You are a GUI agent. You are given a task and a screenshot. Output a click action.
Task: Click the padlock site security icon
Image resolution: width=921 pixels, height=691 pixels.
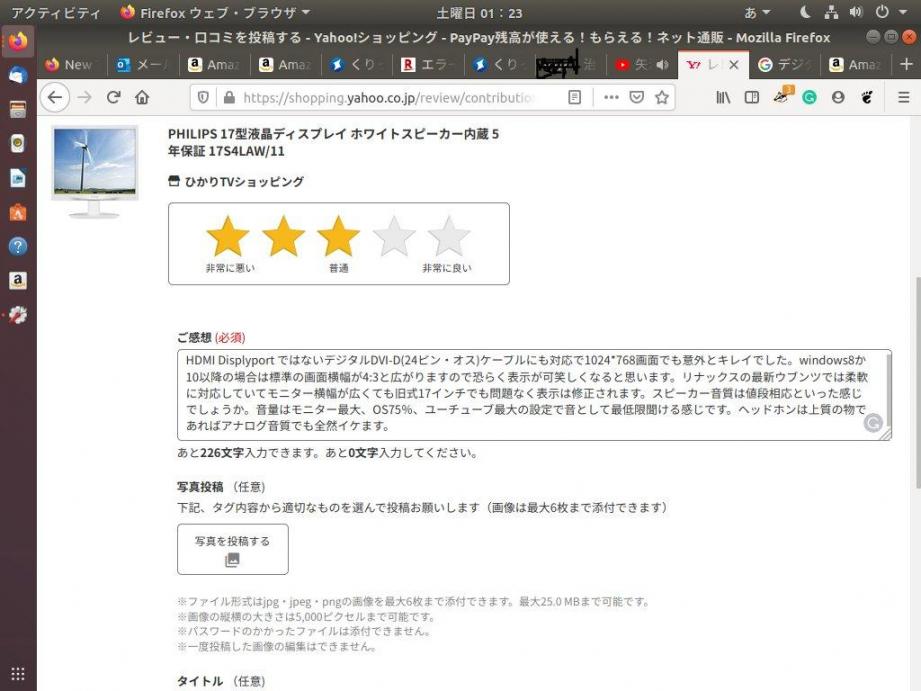229,98
